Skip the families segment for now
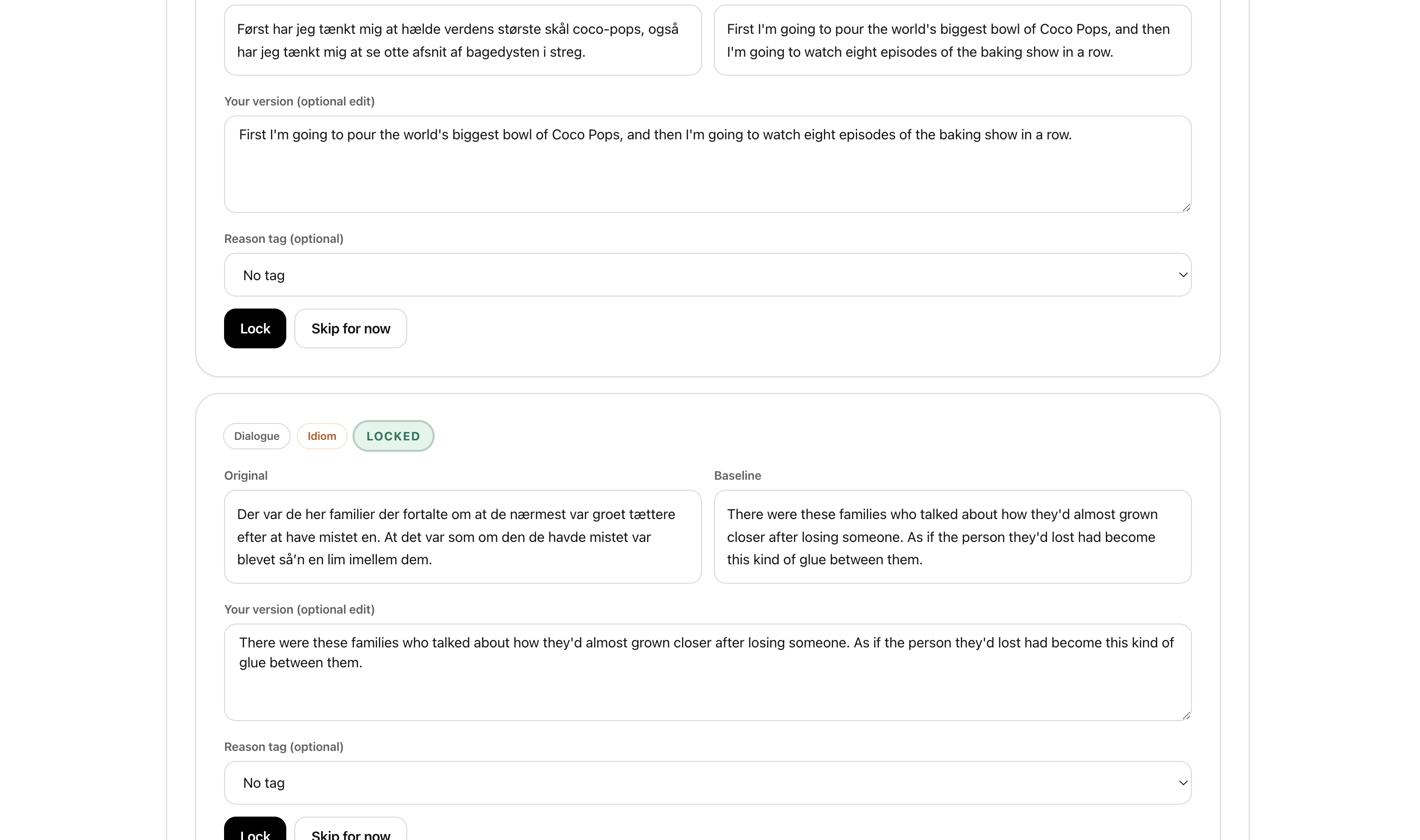The width and height of the screenshot is (1420, 840). pyautogui.click(x=350, y=833)
